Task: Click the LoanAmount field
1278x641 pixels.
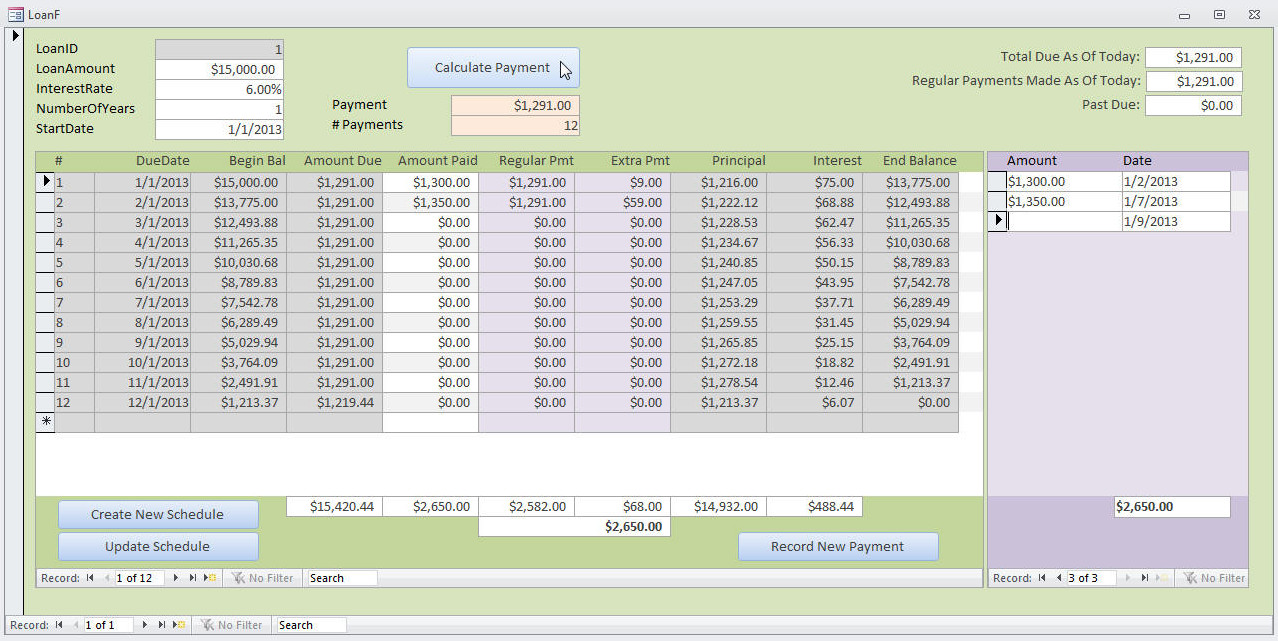Action: point(220,69)
